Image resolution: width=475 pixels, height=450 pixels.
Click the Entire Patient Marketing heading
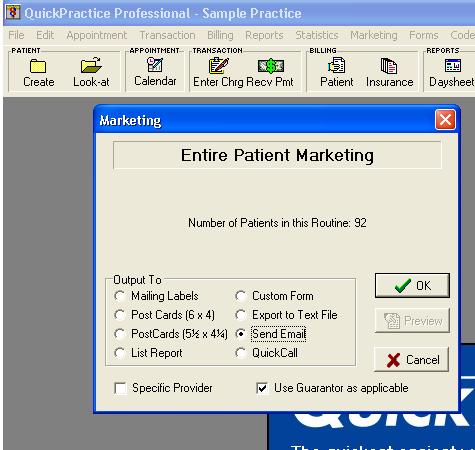(277, 155)
